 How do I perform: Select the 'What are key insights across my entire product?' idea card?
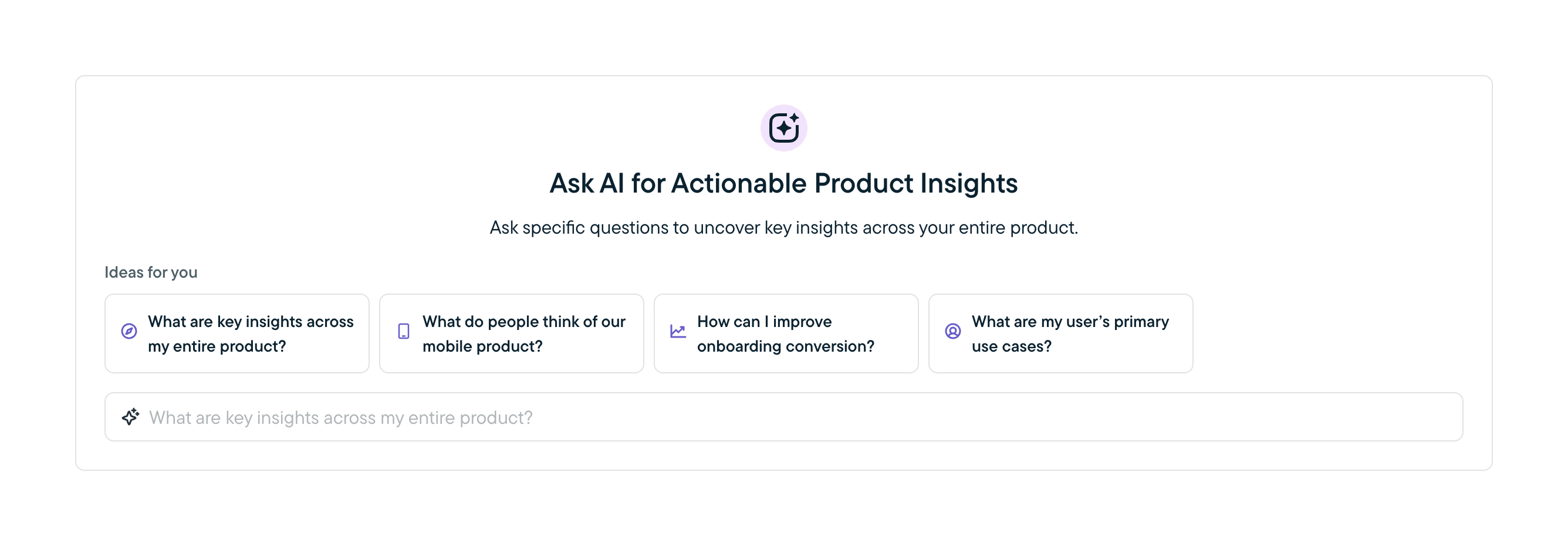236,333
